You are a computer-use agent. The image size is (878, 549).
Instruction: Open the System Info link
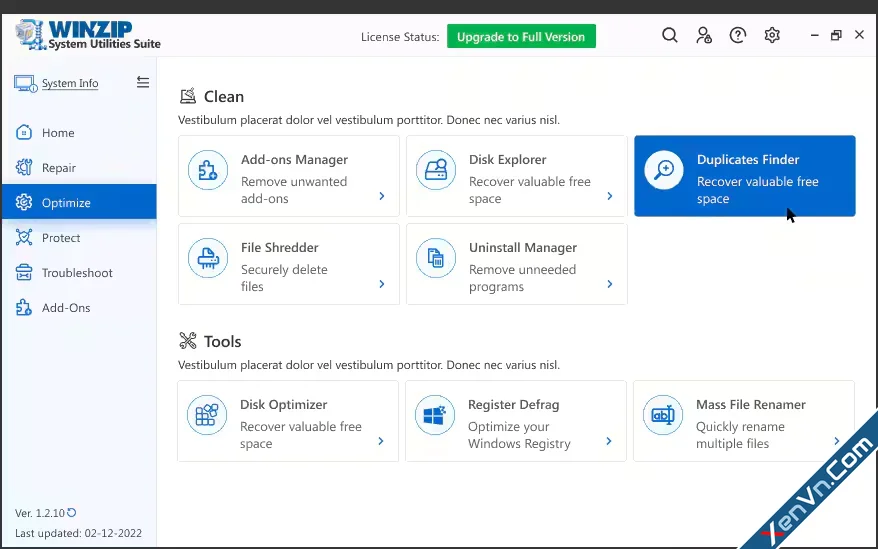pos(70,83)
